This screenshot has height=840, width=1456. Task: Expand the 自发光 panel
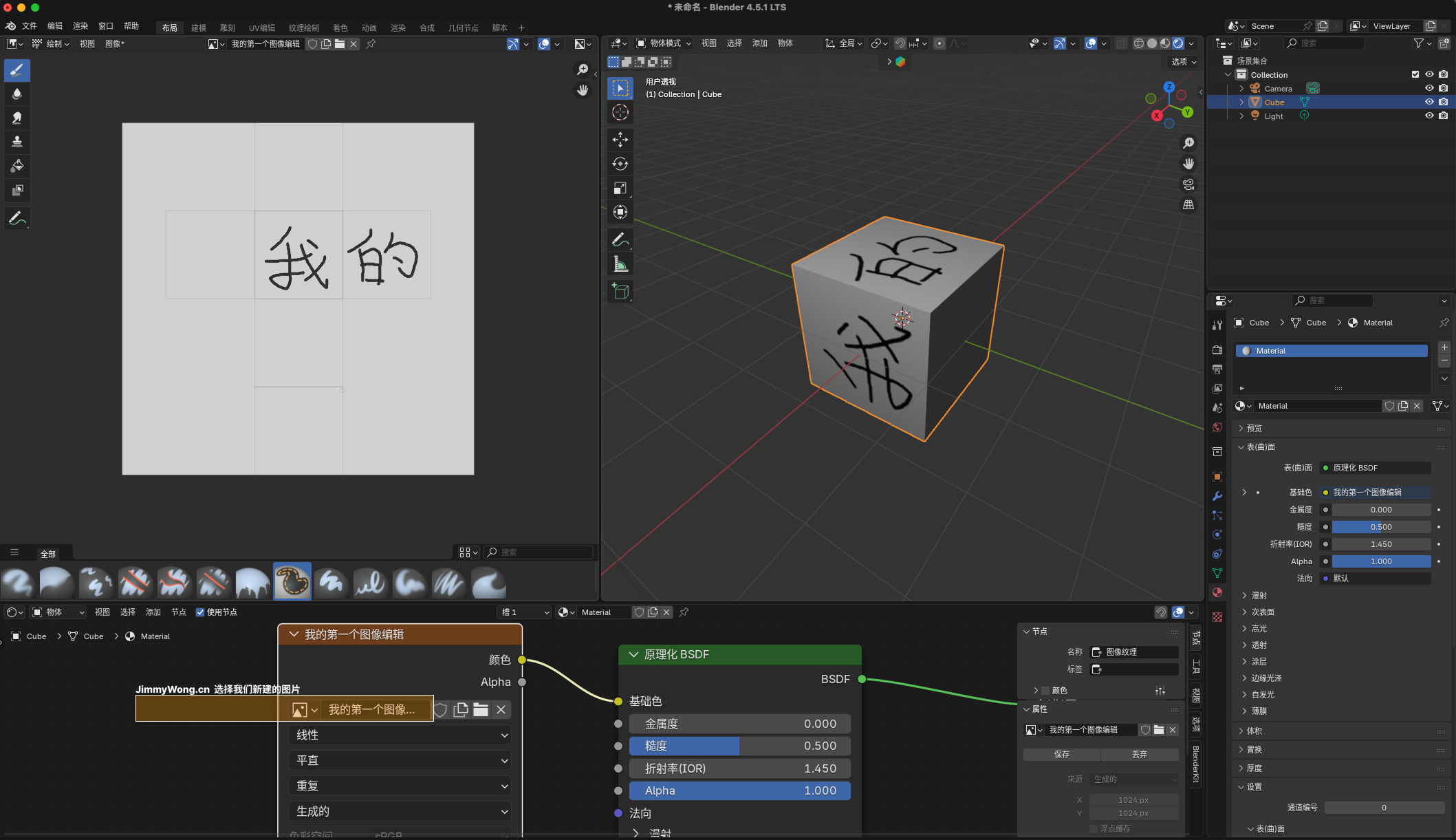(1263, 694)
